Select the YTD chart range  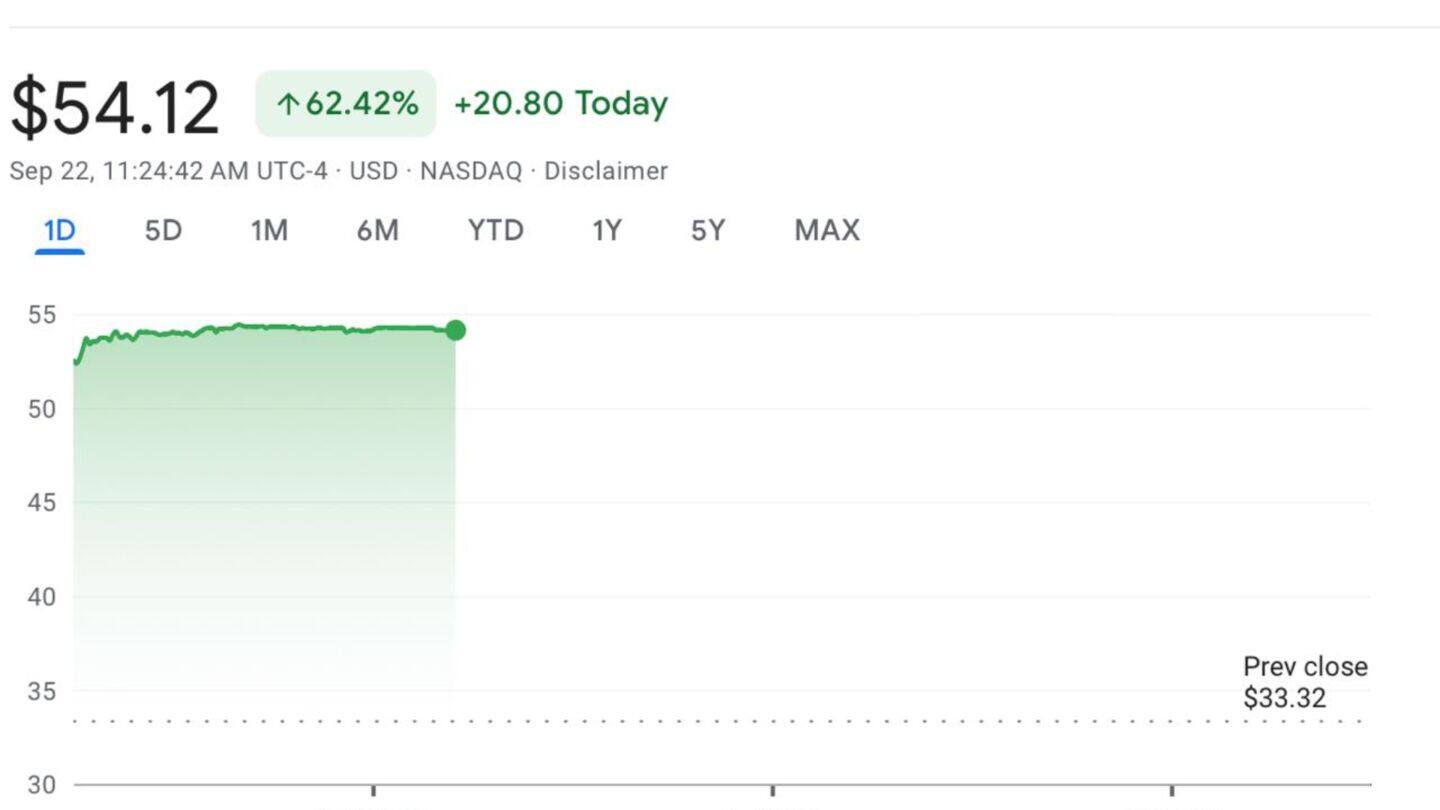pyautogui.click(x=495, y=230)
